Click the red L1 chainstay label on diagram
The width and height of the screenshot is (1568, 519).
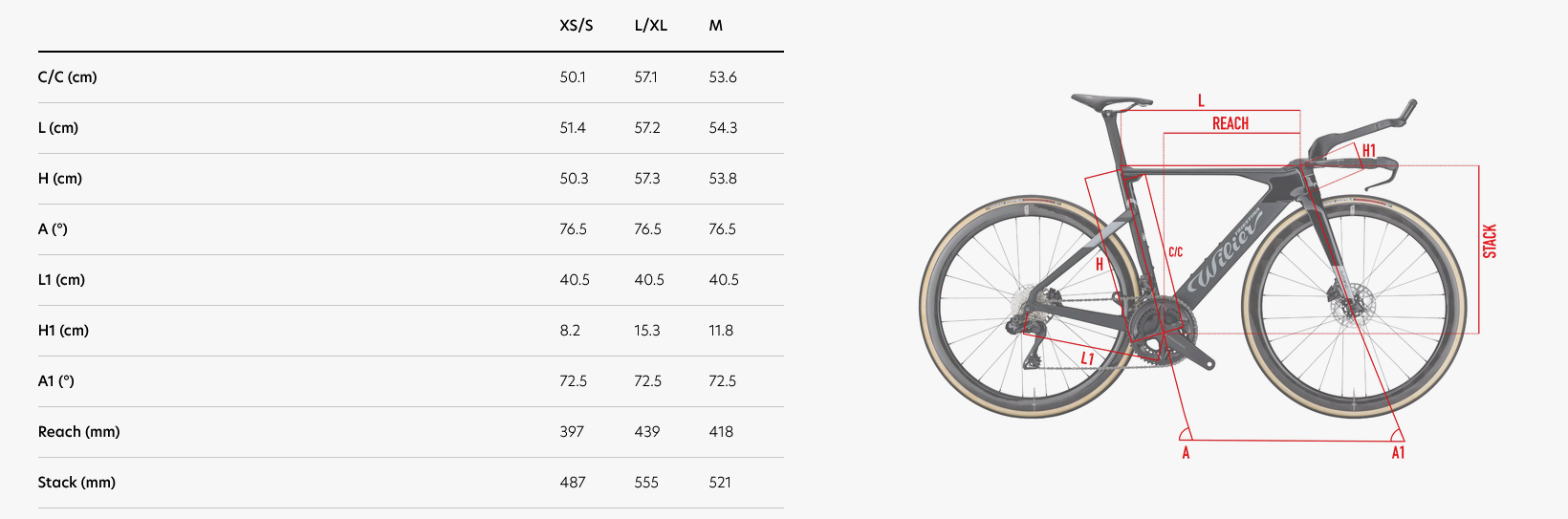[x=1087, y=358]
